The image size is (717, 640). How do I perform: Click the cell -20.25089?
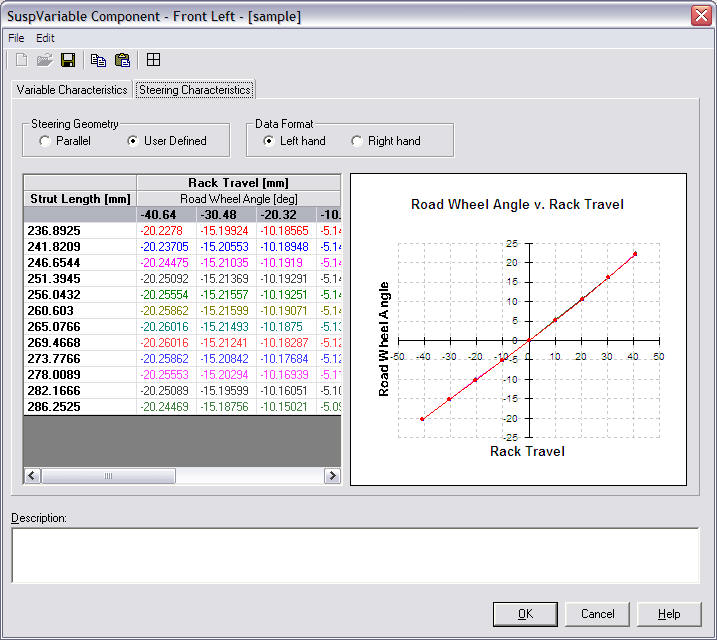166,390
